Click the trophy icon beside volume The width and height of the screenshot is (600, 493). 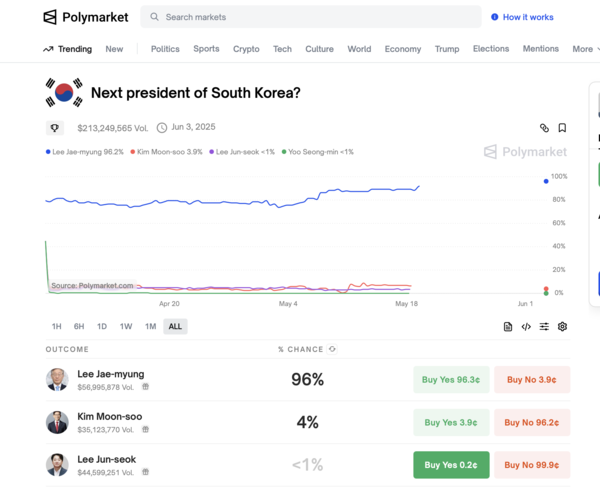(x=55, y=128)
